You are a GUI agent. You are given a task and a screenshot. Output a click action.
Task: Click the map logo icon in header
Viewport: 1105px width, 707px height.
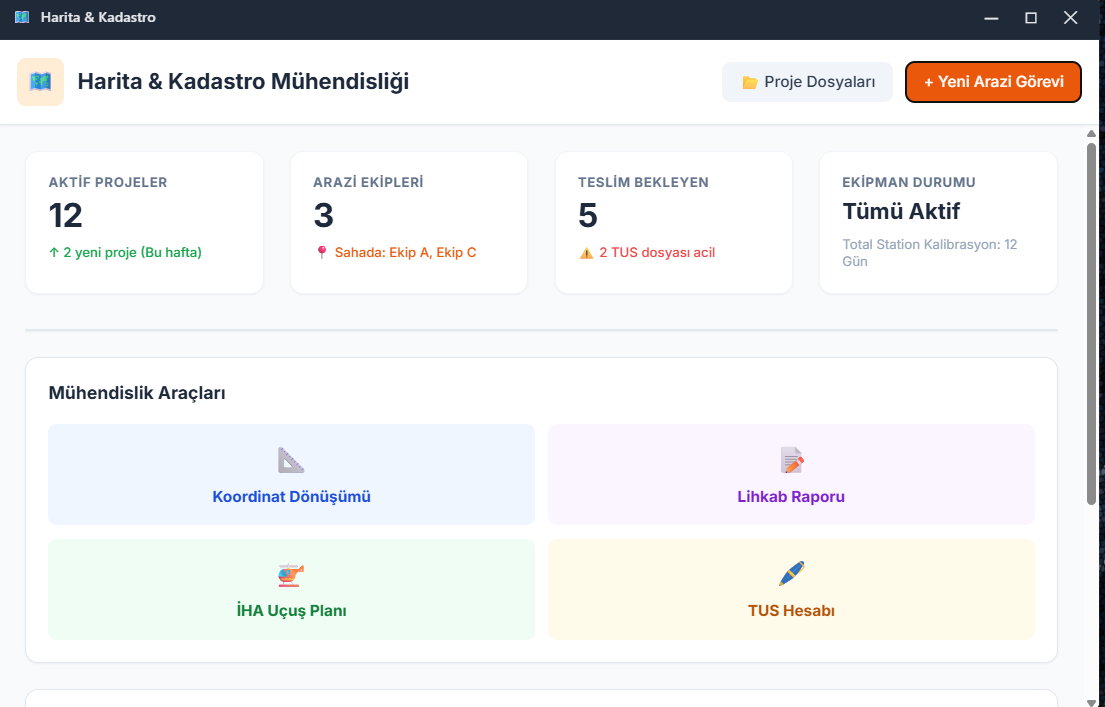point(41,82)
